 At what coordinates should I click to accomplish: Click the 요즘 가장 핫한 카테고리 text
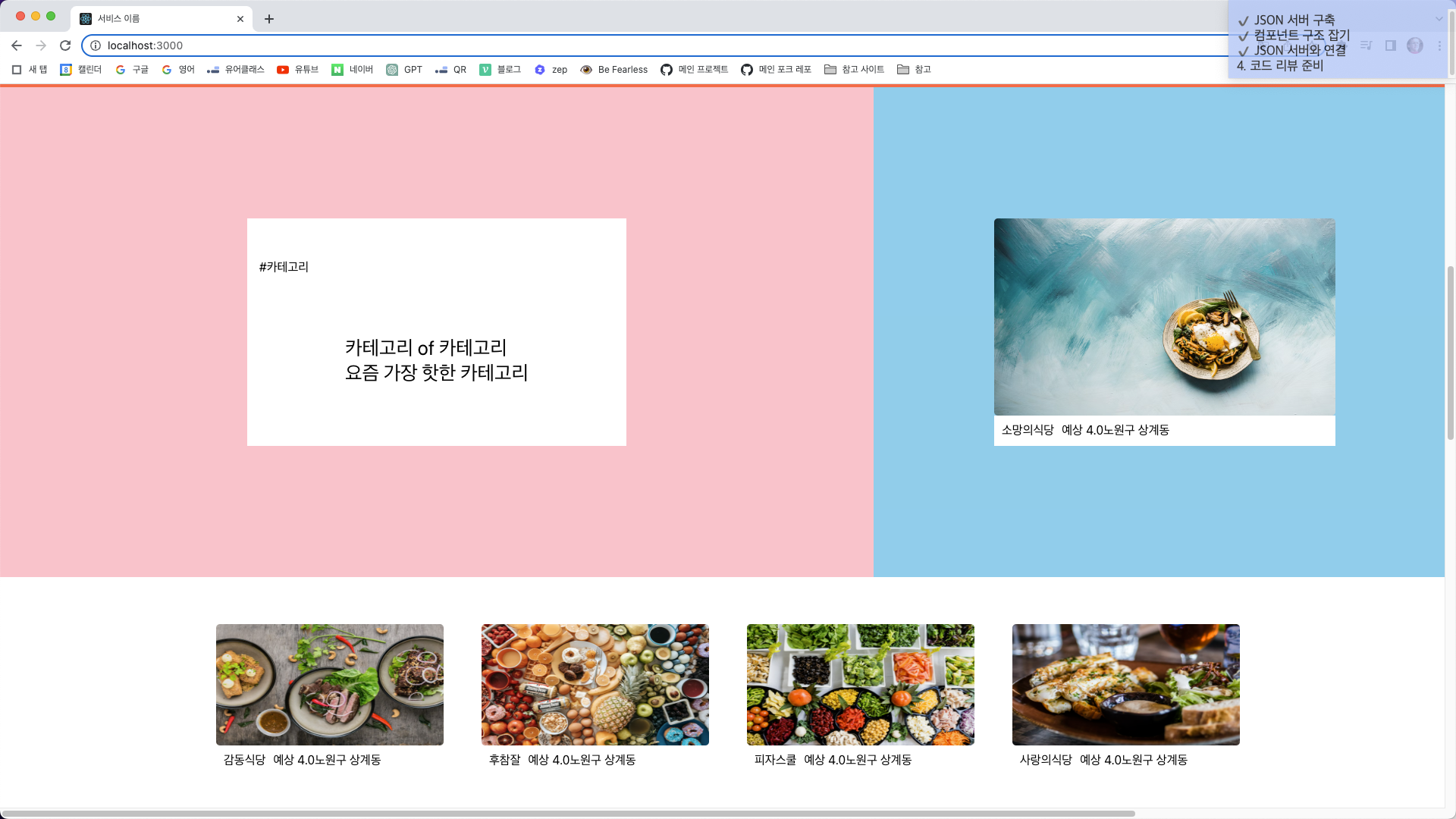point(436,372)
